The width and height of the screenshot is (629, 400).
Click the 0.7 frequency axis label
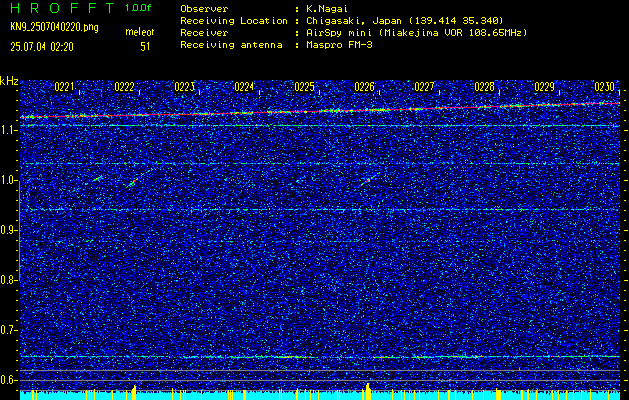[x=8, y=330]
